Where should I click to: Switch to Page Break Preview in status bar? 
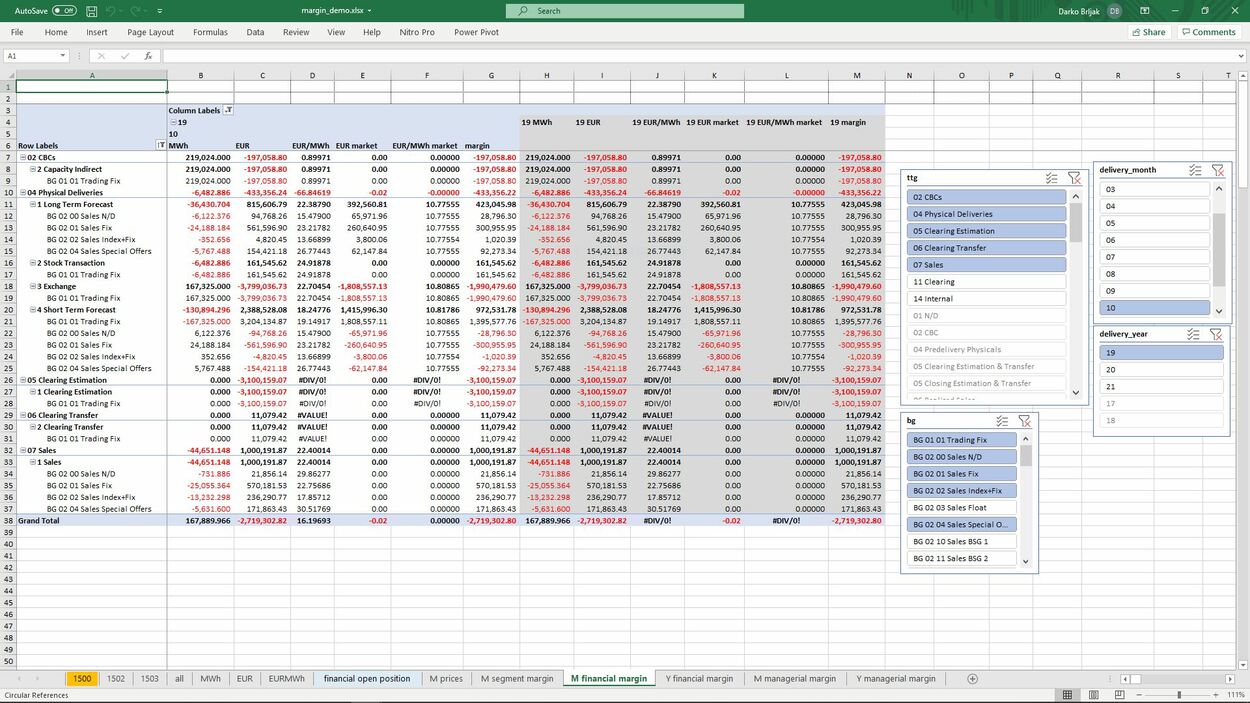[x=1121, y=694]
